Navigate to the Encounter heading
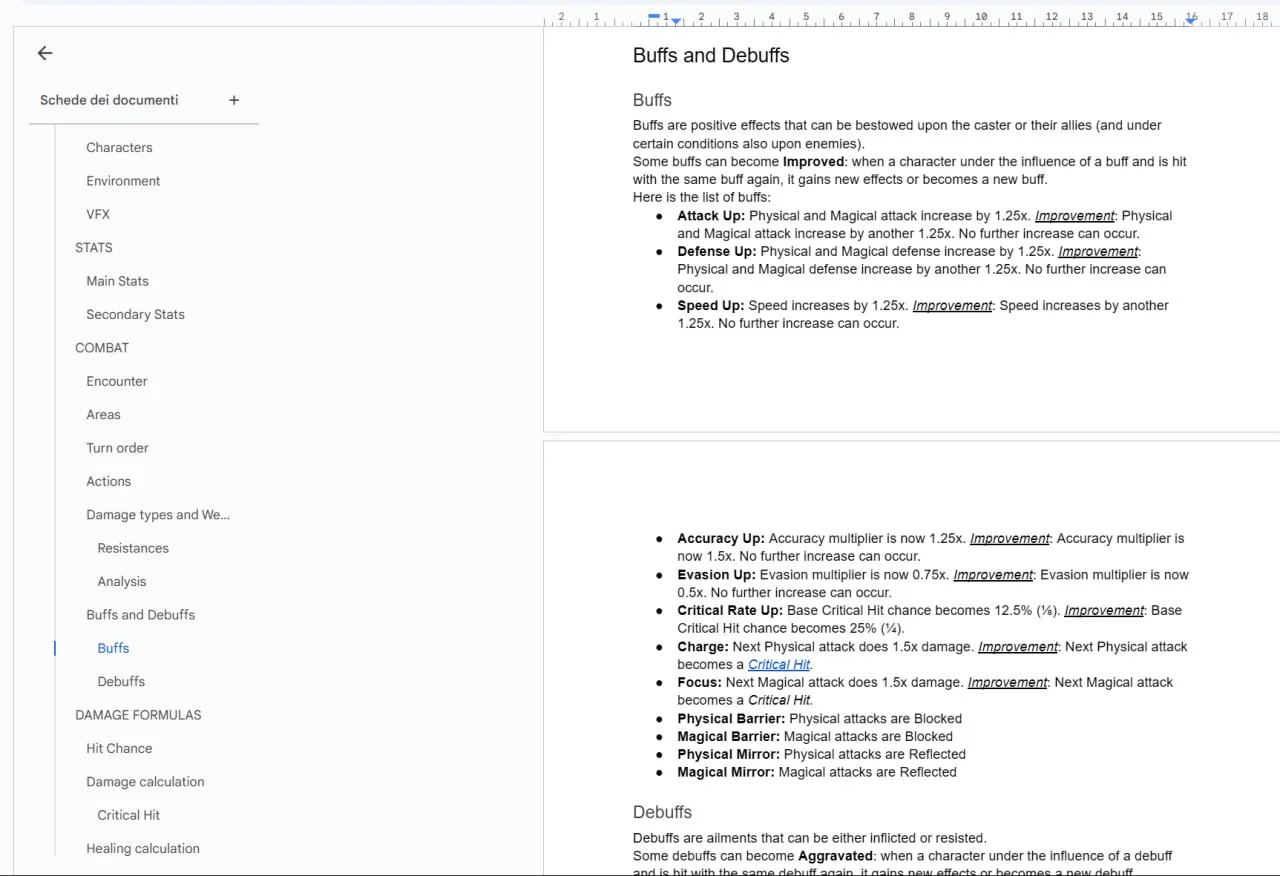The image size is (1280, 876). [x=117, y=381]
